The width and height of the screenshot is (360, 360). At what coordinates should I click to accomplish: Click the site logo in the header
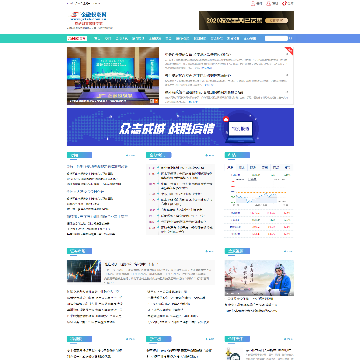(89, 19)
